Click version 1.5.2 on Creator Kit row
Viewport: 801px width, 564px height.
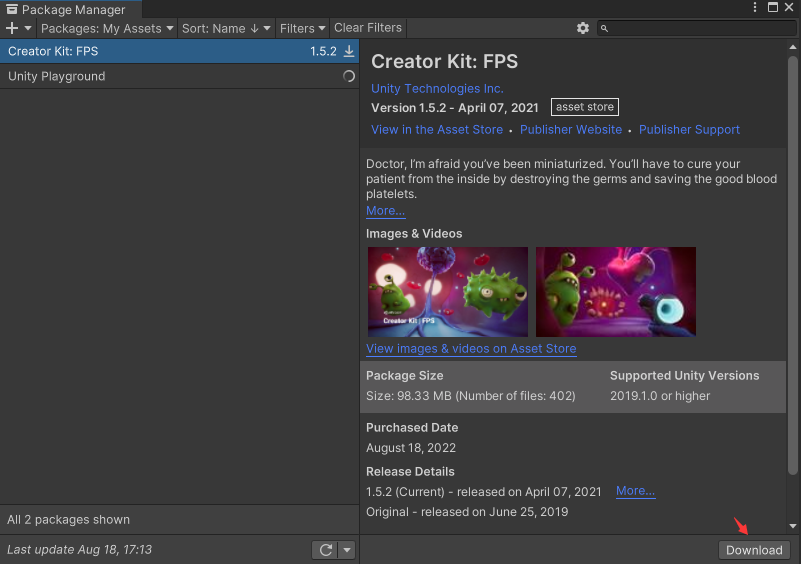323,51
